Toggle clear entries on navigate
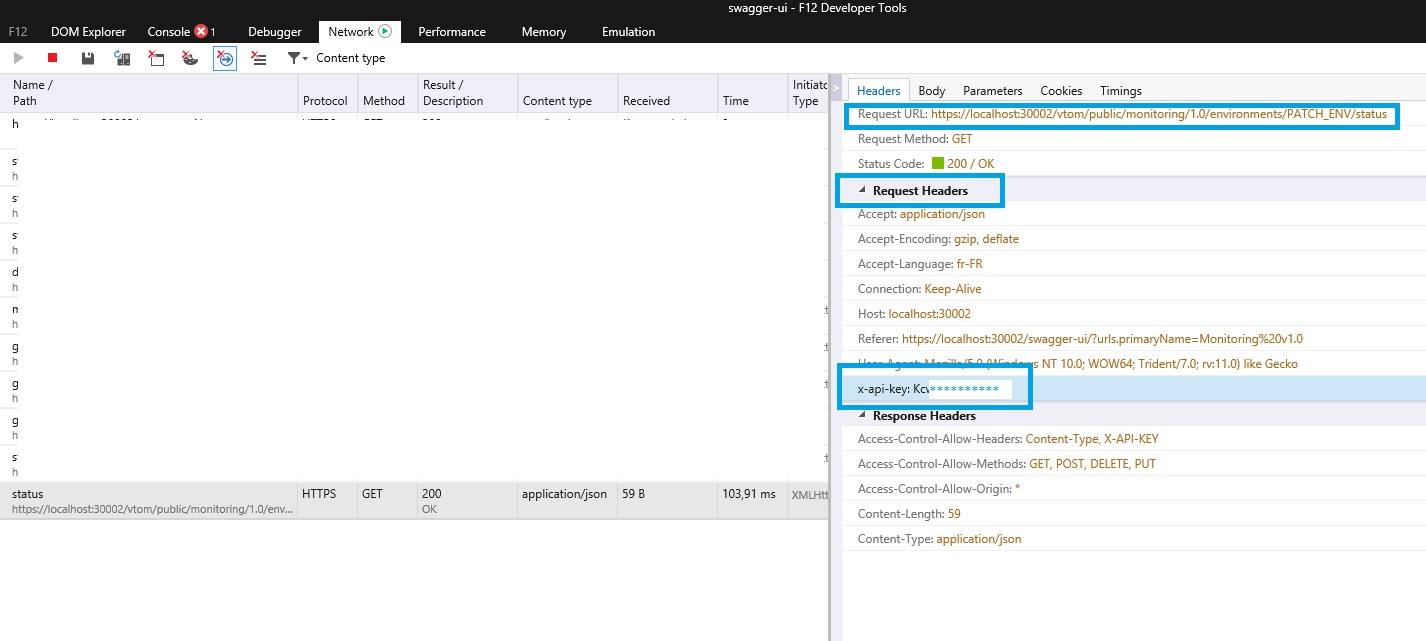This screenshot has width=1426, height=641. (x=225, y=59)
